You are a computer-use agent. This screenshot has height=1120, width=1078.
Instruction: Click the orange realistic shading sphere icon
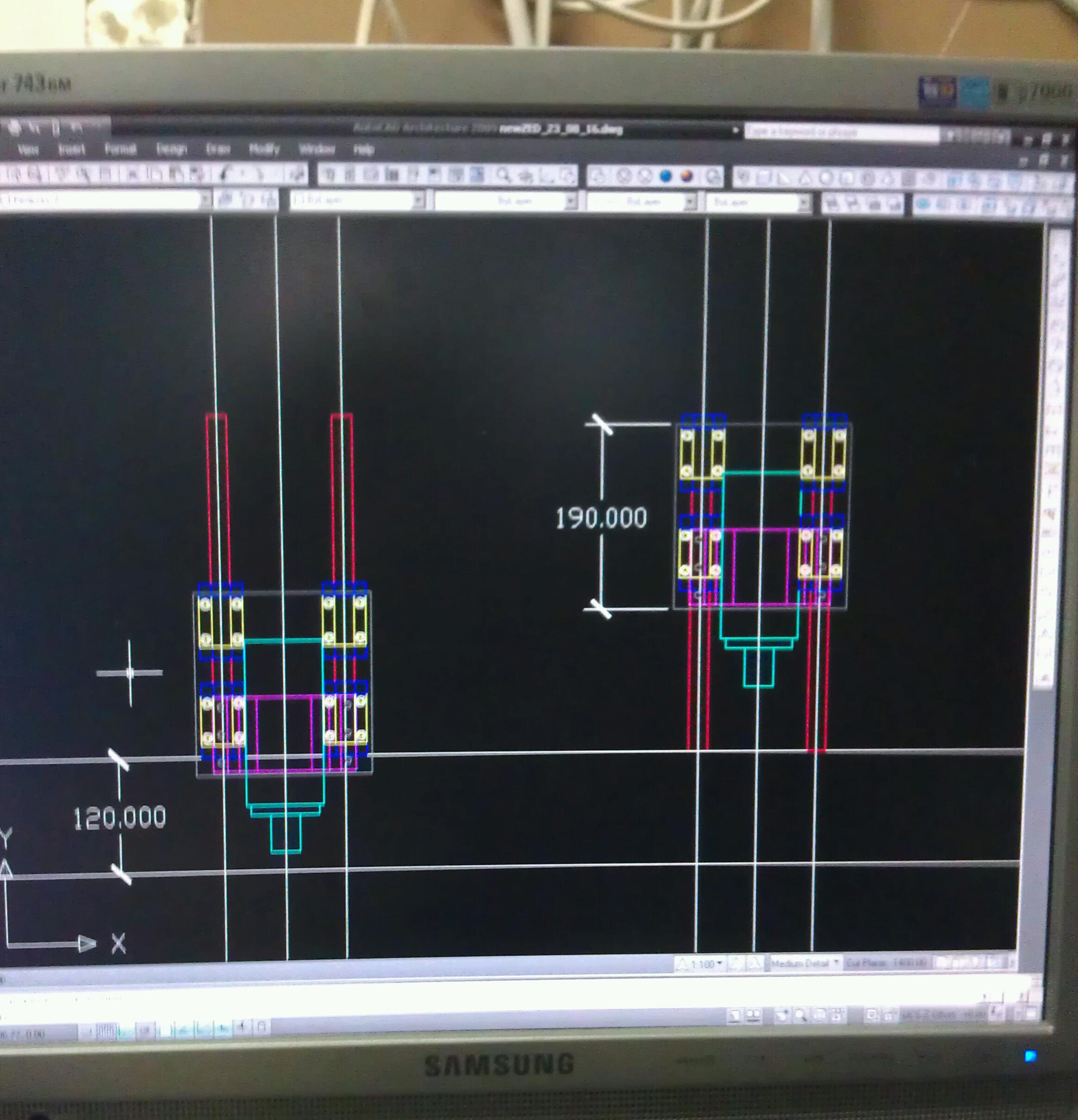tap(687, 176)
